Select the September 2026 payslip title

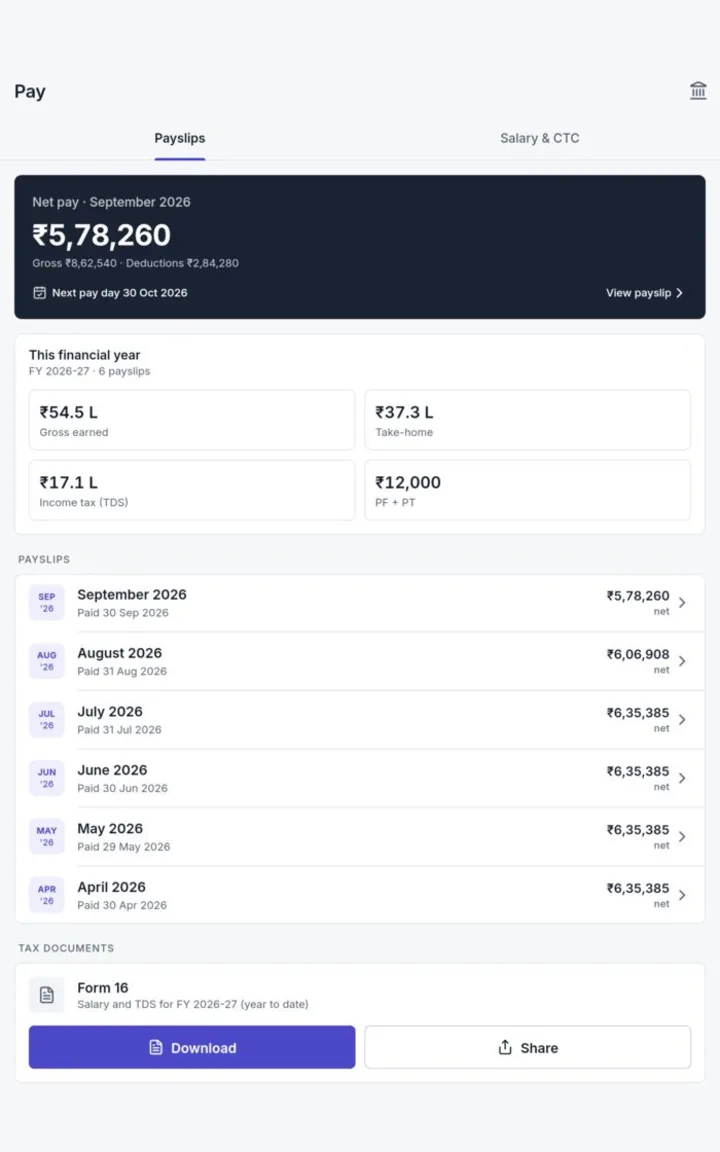132,594
